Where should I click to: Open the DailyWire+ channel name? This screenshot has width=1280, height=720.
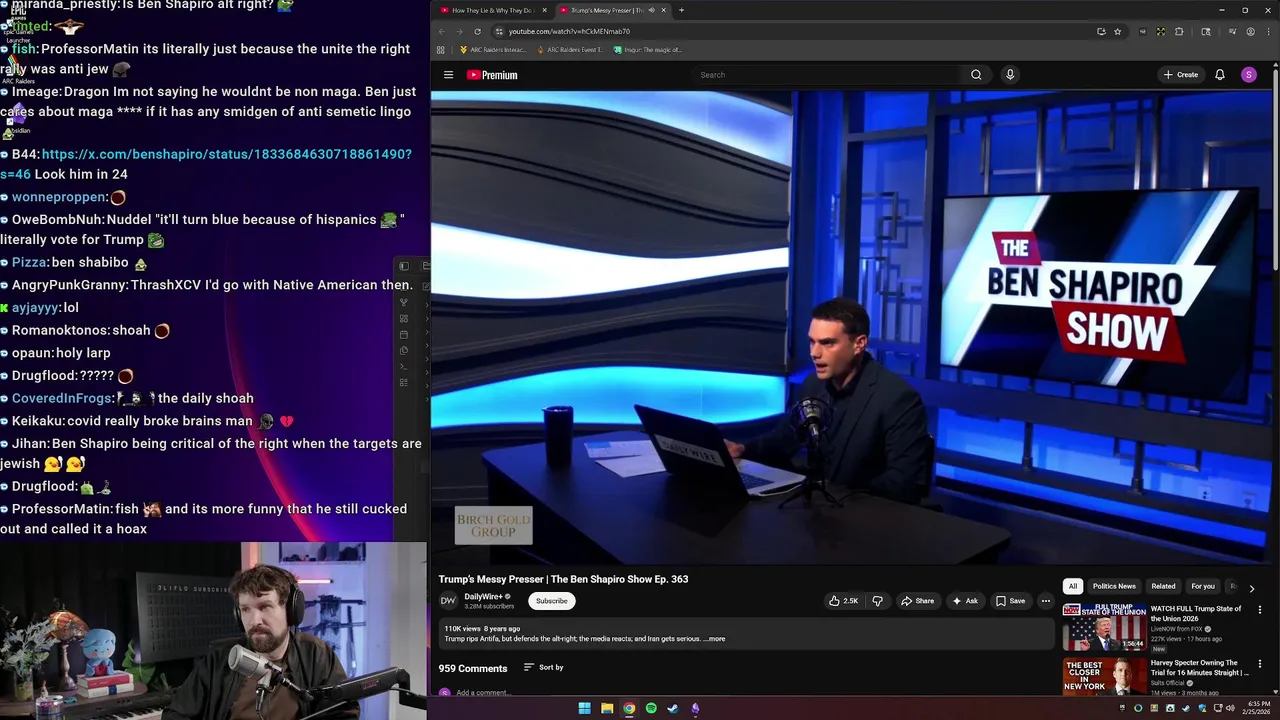[x=483, y=596]
